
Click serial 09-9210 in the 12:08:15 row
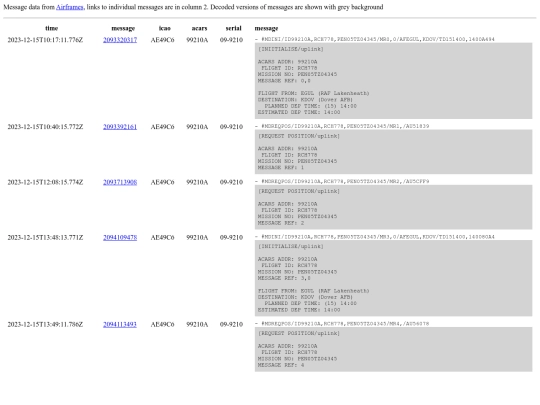pos(231,182)
